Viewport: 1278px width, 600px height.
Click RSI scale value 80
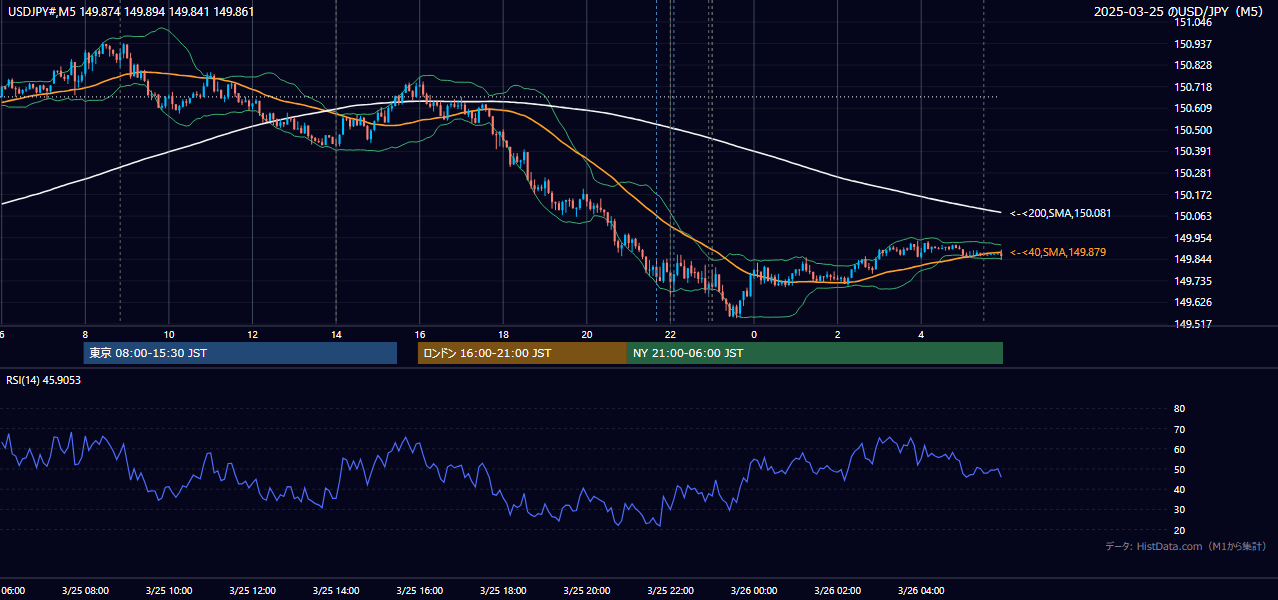click(1179, 409)
